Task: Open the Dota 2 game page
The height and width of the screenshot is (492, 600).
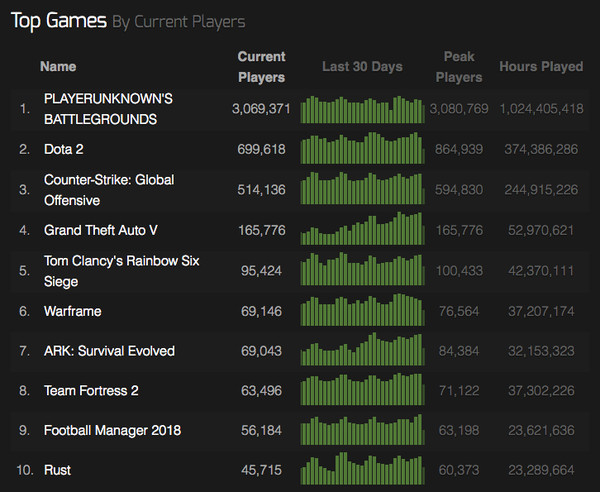Action: pos(65,149)
